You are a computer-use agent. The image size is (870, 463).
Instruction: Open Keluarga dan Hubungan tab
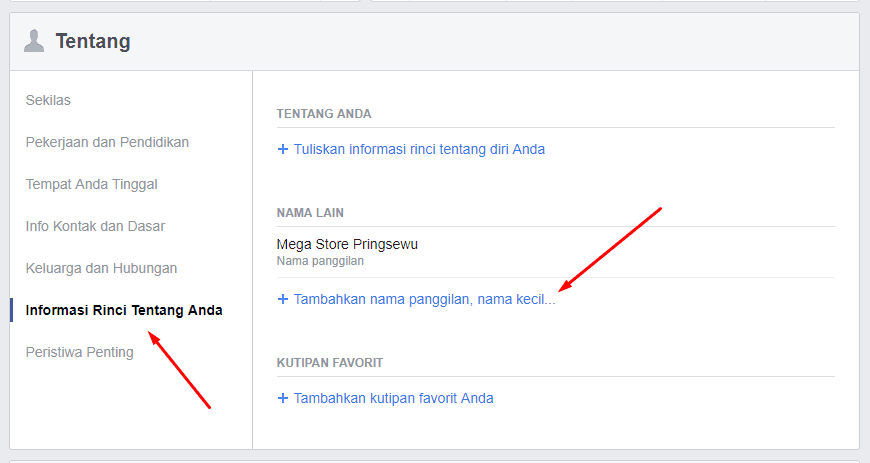click(102, 268)
